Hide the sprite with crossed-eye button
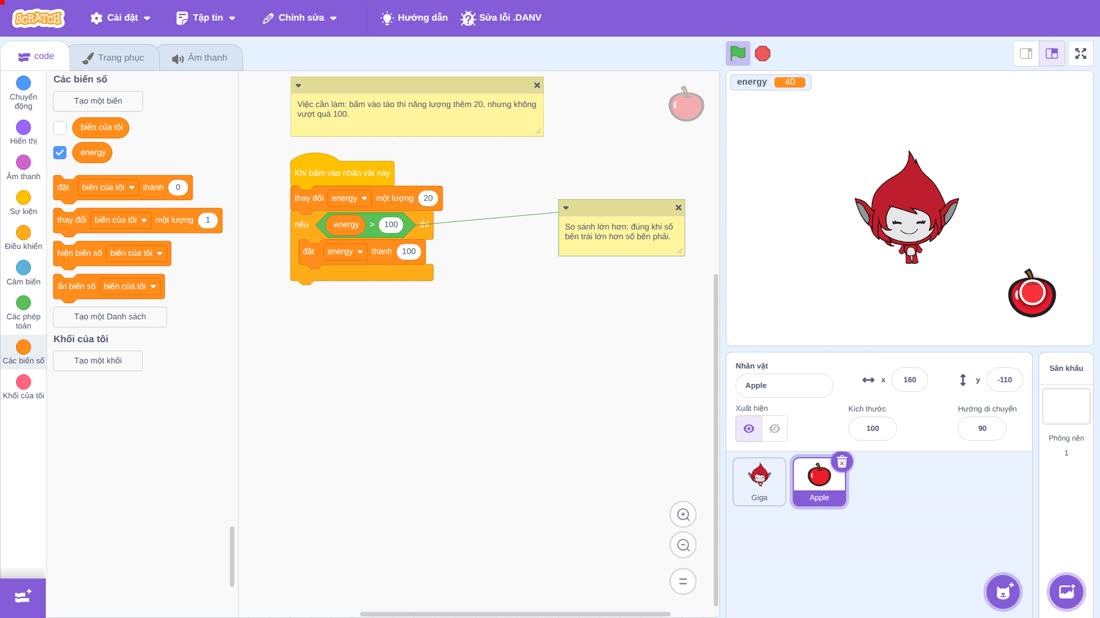 coord(774,429)
